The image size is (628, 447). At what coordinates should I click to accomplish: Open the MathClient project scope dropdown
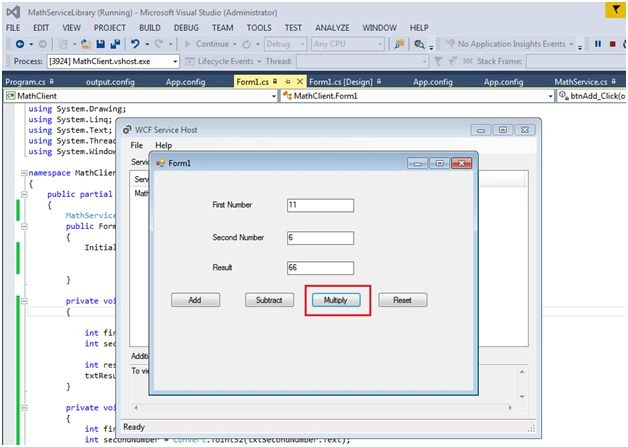(x=141, y=96)
